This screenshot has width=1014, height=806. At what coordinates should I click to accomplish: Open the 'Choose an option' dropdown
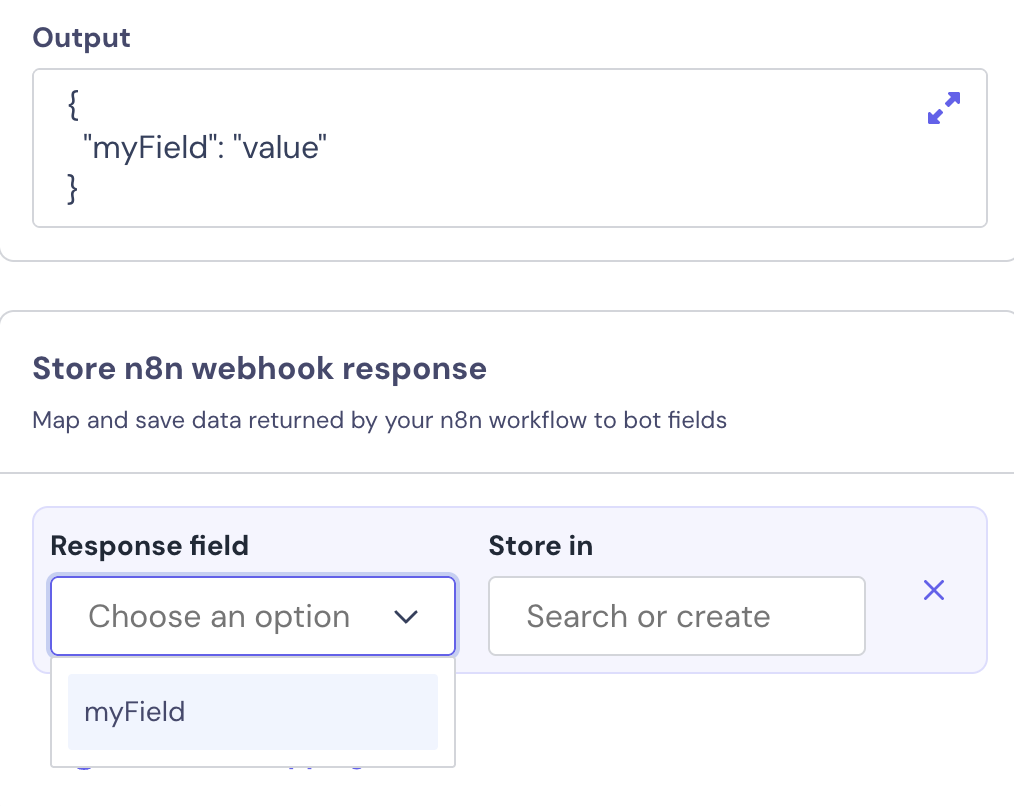(253, 616)
